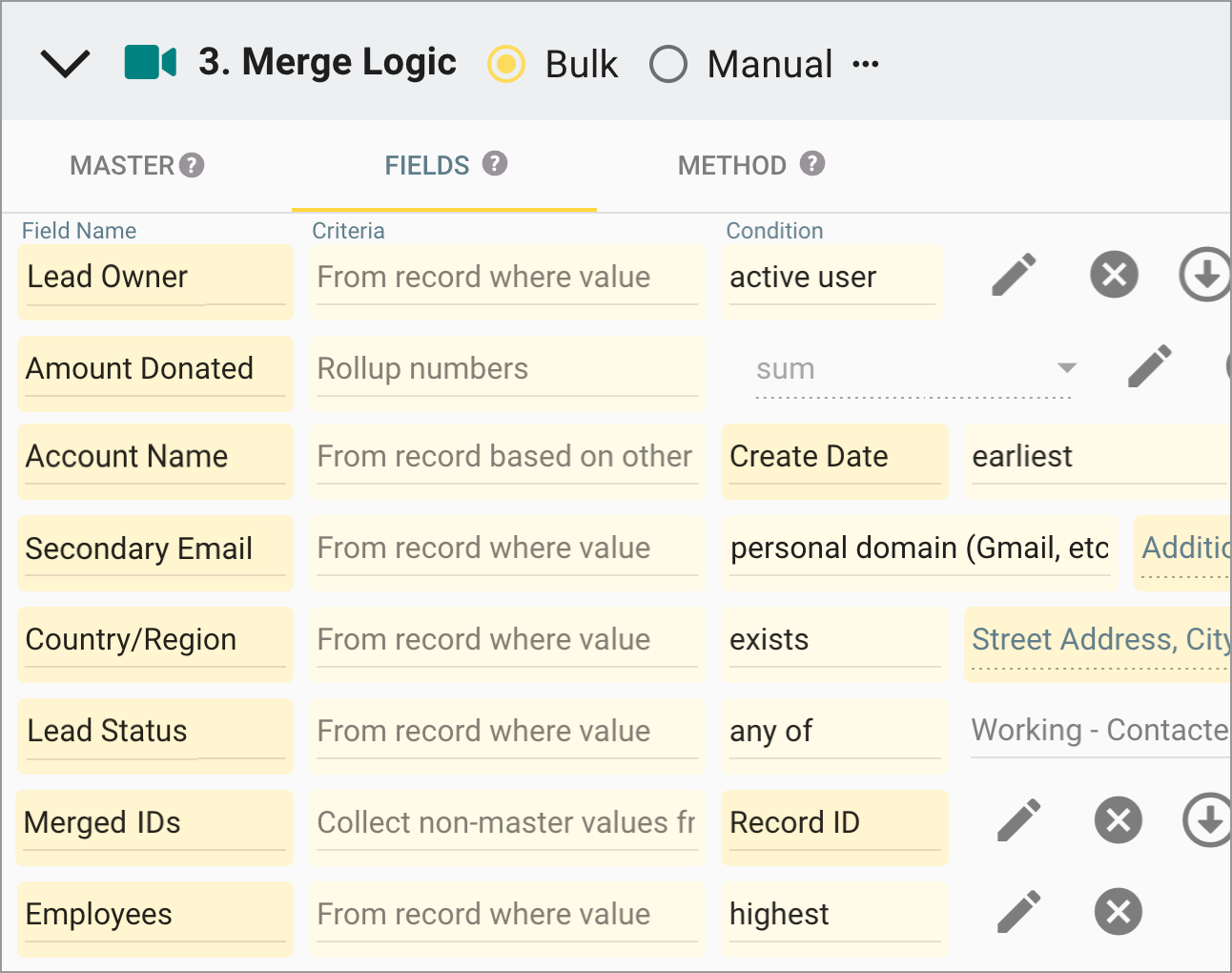This screenshot has height=973, width=1232.
Task: Click the help icon next to MASTER
Action: (x=193, y=164)
